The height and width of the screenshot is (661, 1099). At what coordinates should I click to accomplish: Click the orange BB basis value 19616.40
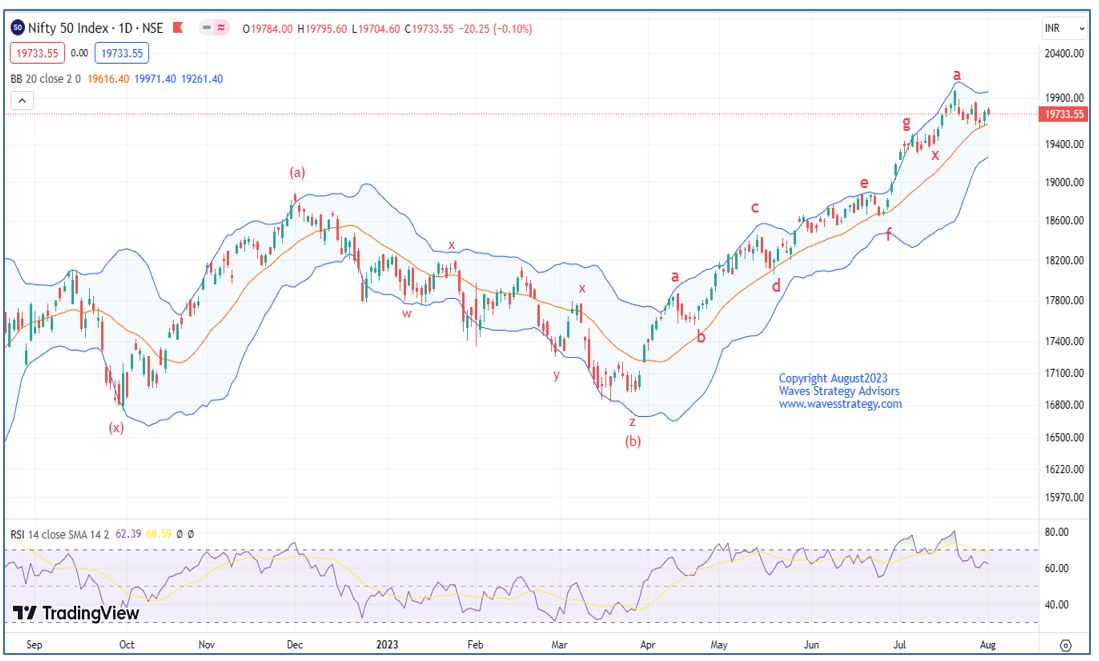coord(108,79)
